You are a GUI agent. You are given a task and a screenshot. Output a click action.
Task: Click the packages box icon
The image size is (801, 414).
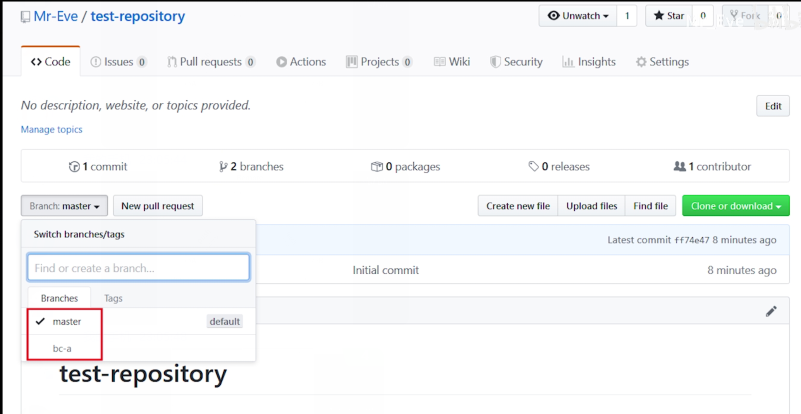point(377,167)
